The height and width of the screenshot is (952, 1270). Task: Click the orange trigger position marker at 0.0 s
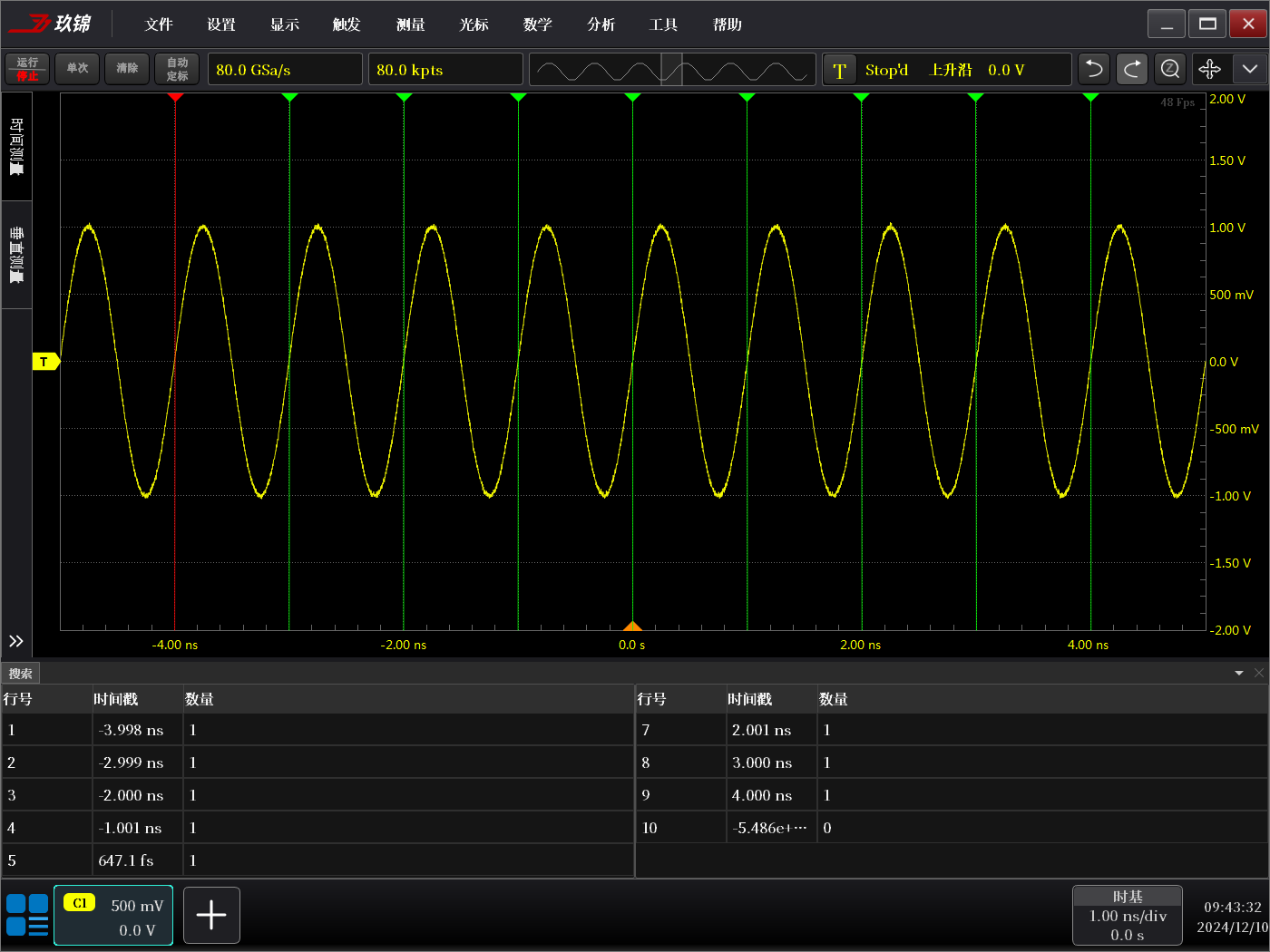coord(632,626)
